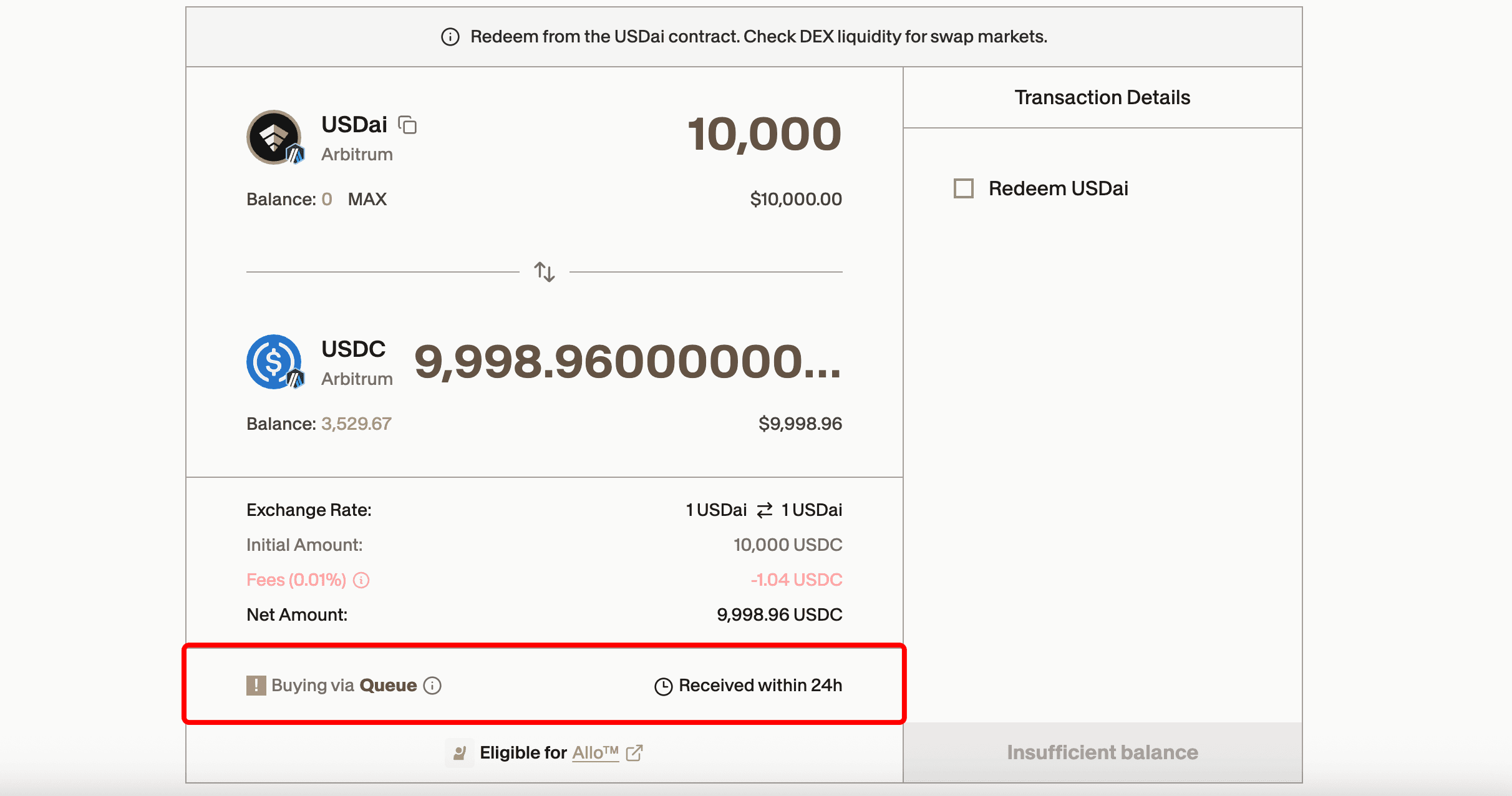Open the Allo™ link
This screenshot has width=1512, height=796.
[x=596, y=753]
